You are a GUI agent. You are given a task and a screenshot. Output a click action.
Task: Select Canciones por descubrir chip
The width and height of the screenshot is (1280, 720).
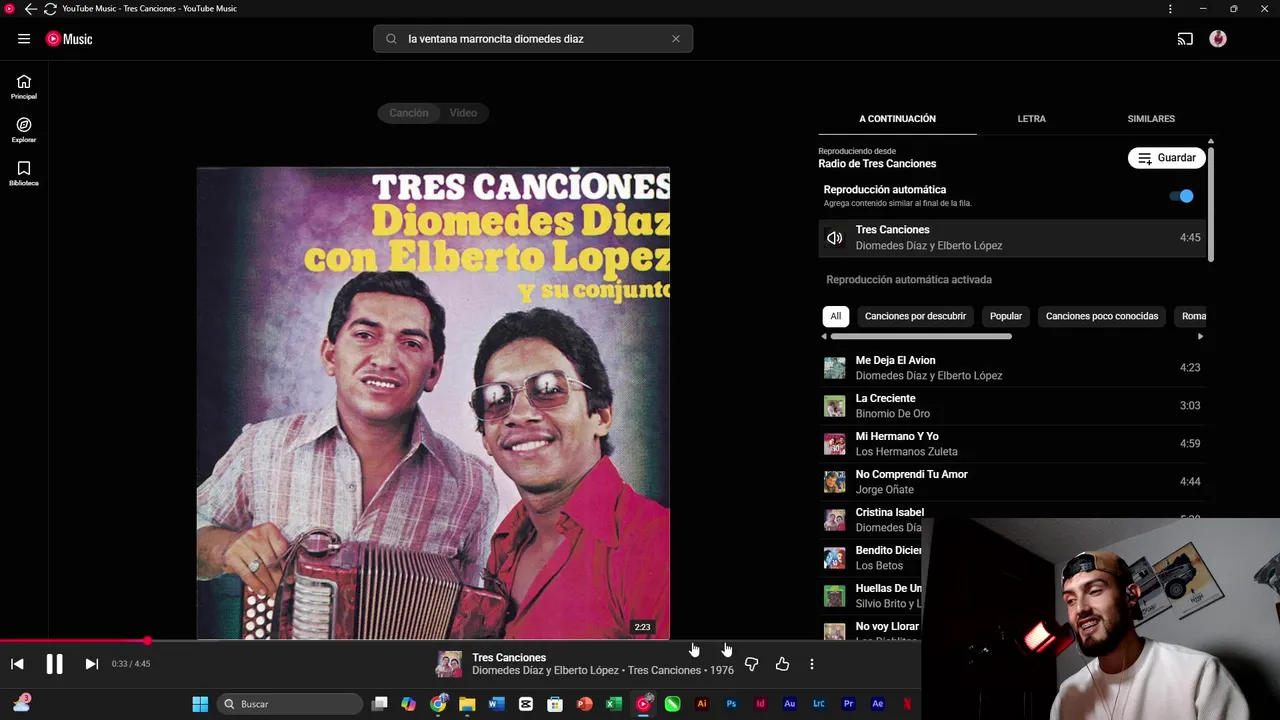pos(915,316)
